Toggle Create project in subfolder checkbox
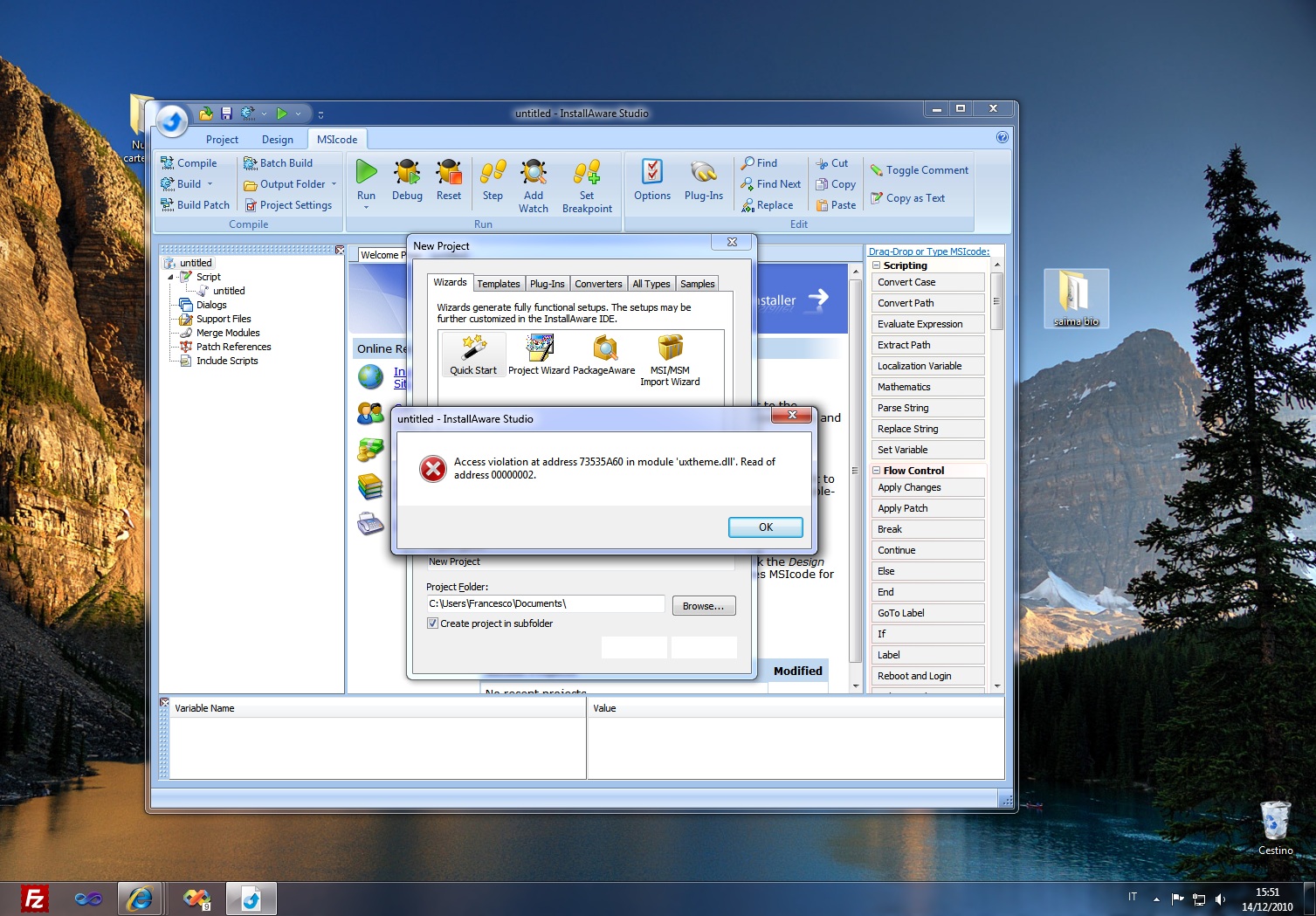Screen dimensions: 1316x916 pyautogui.click(x=432, y=623)
